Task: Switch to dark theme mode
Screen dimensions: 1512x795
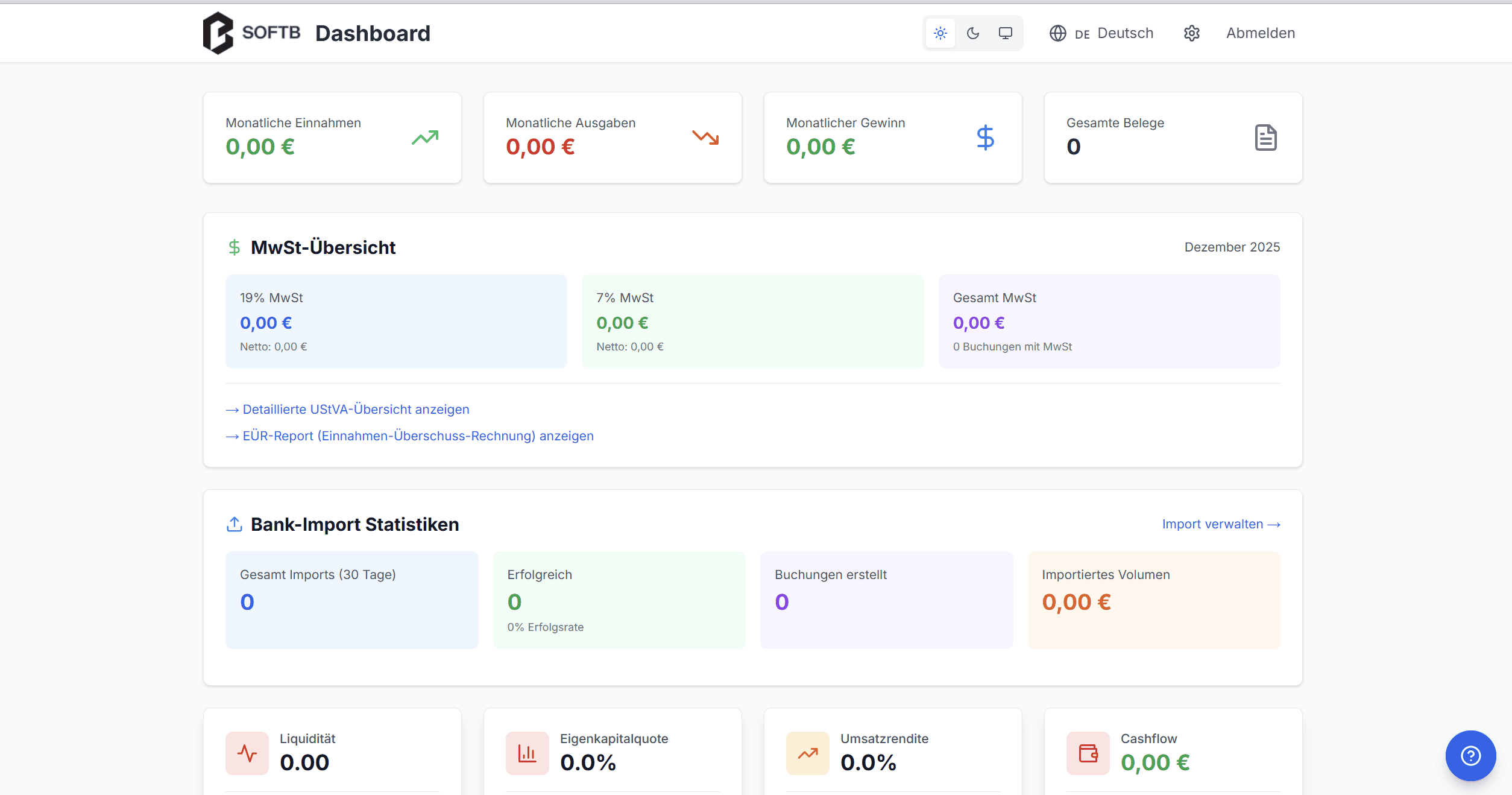Action: (973, 33)
